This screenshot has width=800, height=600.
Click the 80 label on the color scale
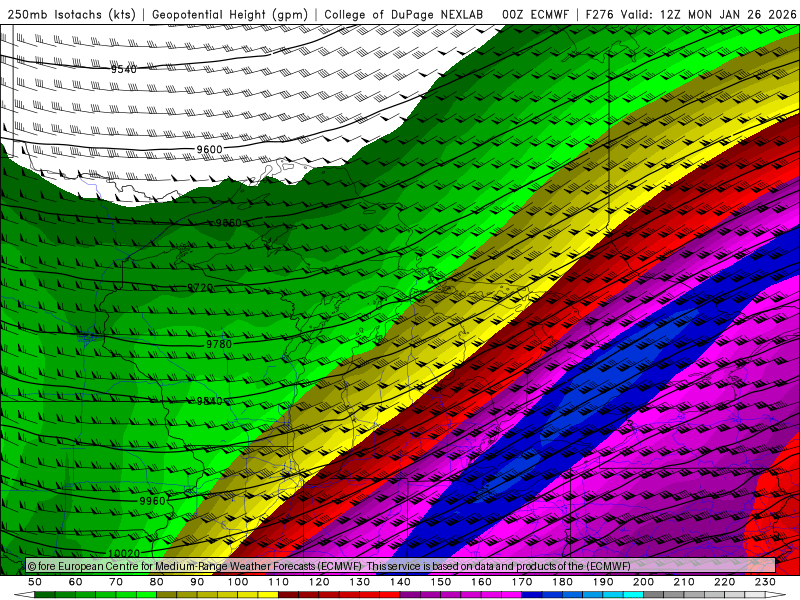pos(157,582)
